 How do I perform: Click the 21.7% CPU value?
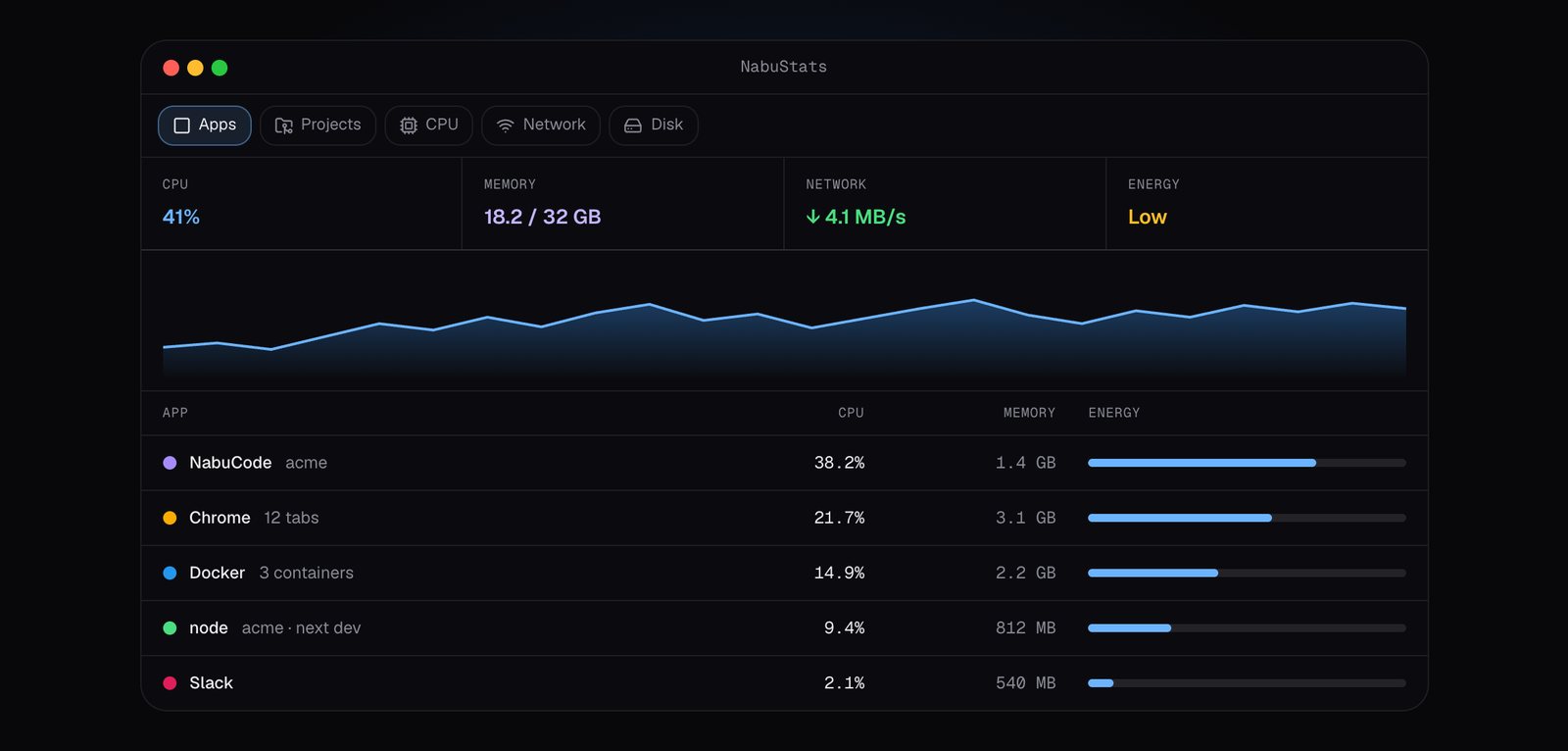point(839,518)
